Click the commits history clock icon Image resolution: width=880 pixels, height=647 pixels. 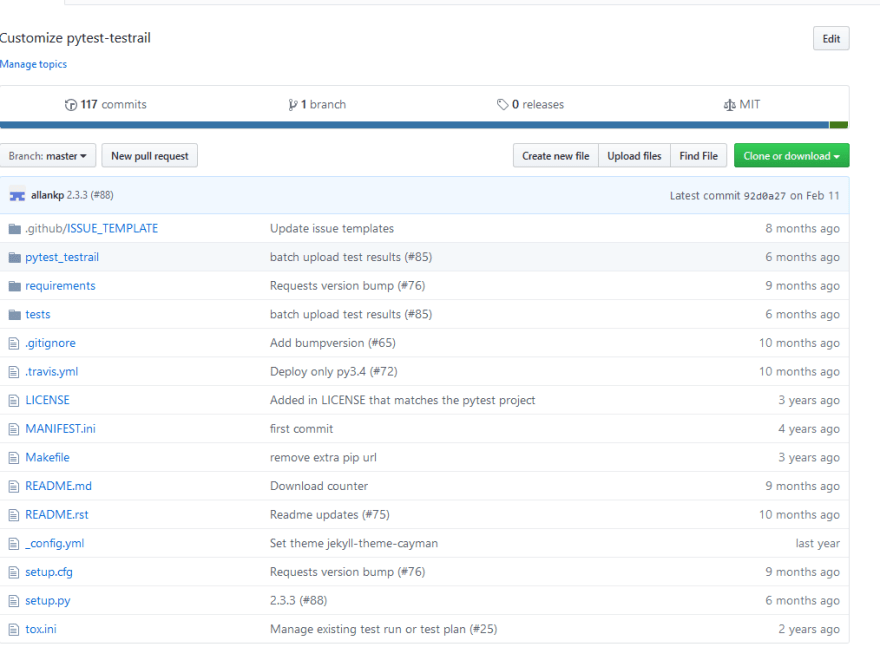71,105
